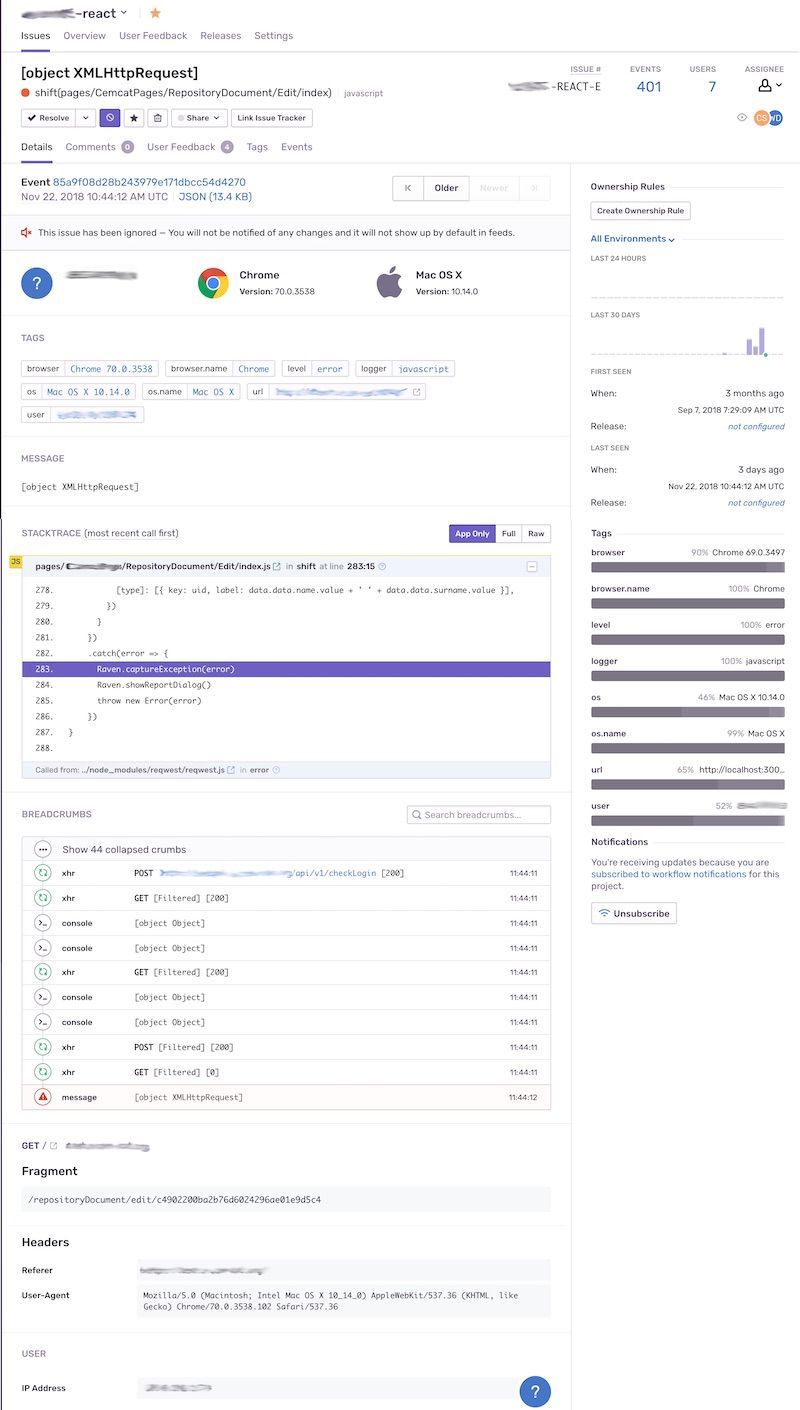Switch to the Overview tab
800x1410 pixels.
pyautogui.click(x=85, y=35)
